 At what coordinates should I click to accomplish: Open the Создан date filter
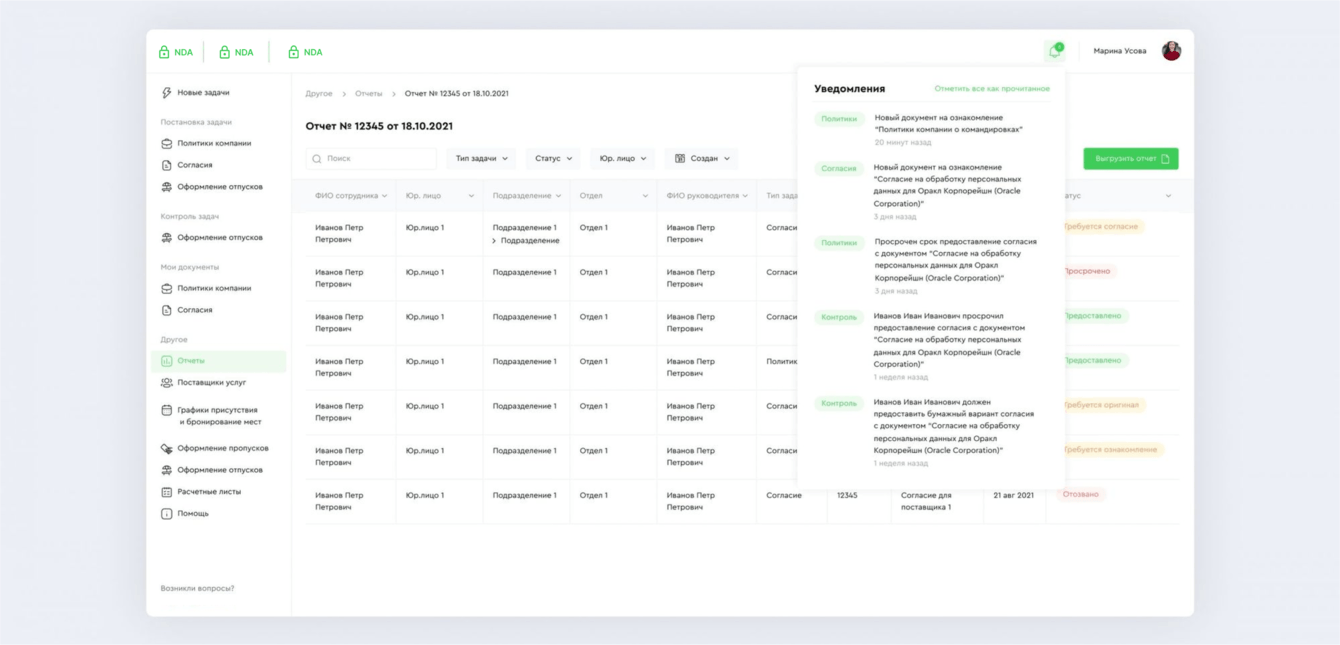[701, 159]
